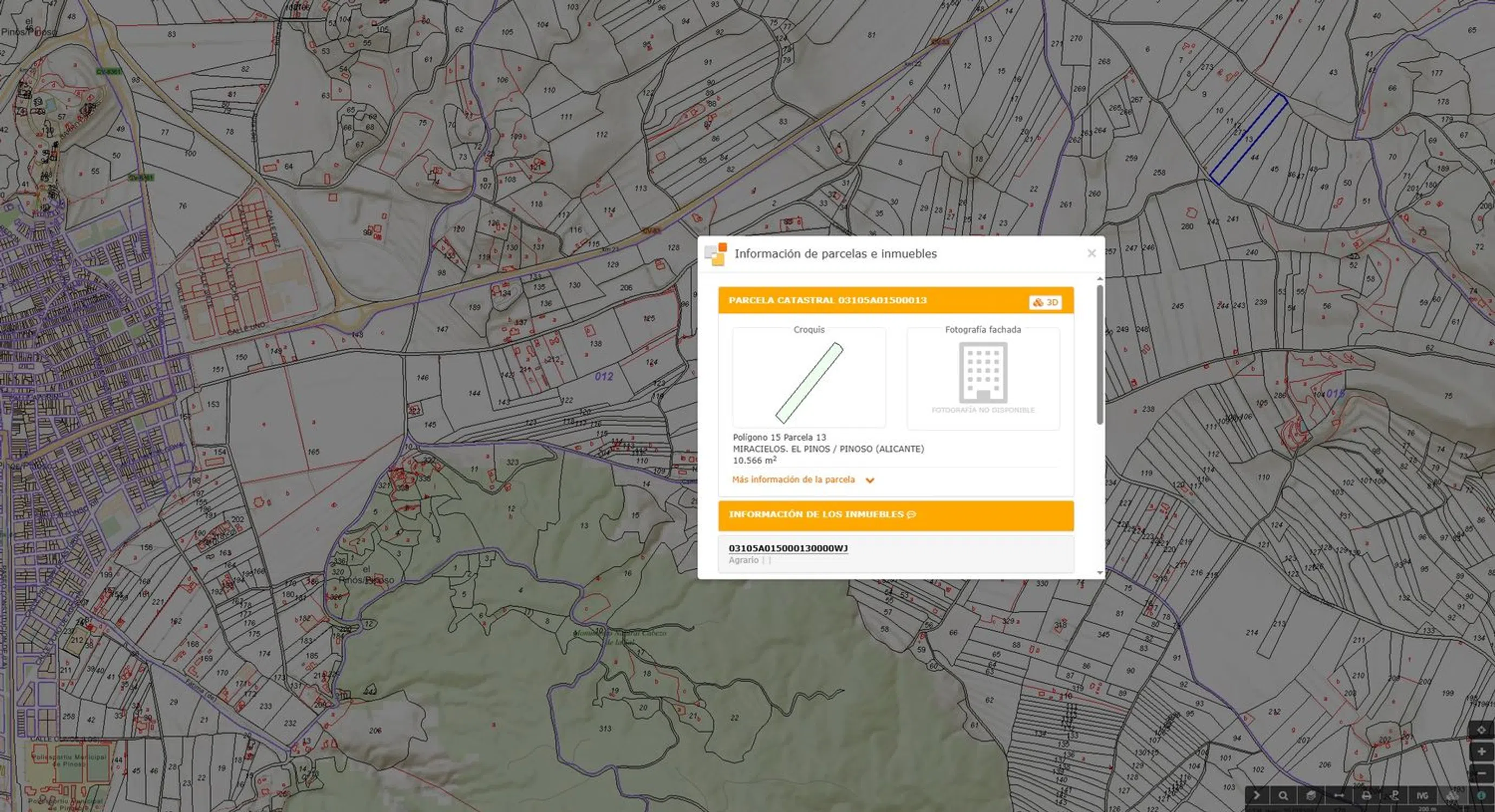Click the dialog scrollbar down arrow

click(x=1100, y=573)
